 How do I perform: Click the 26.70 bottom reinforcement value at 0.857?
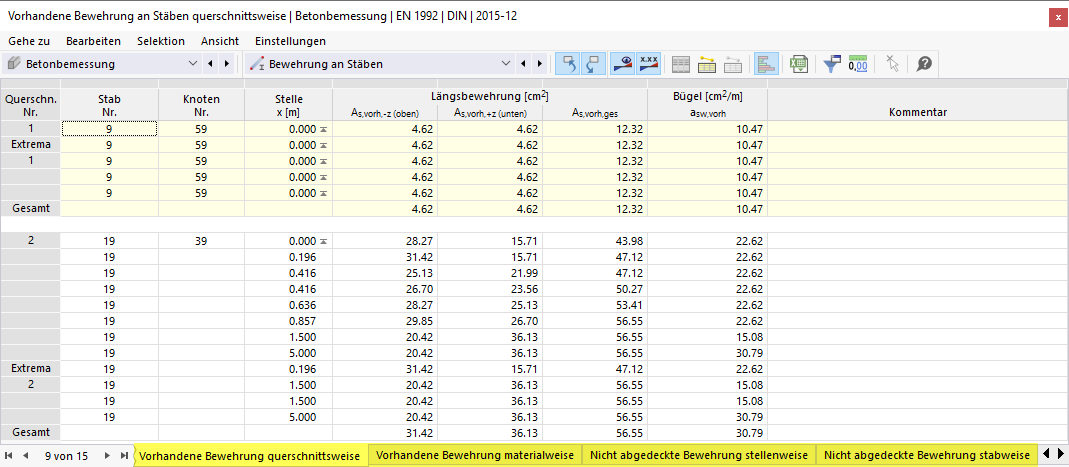(490, 320)
